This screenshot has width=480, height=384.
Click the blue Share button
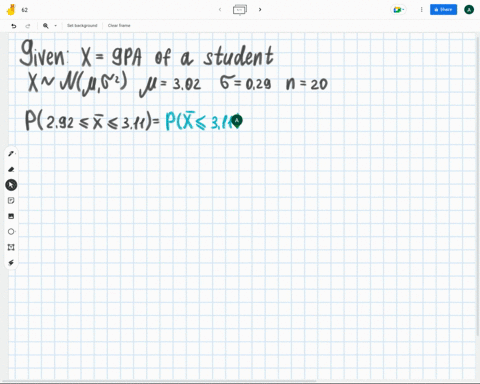point(443,10)
